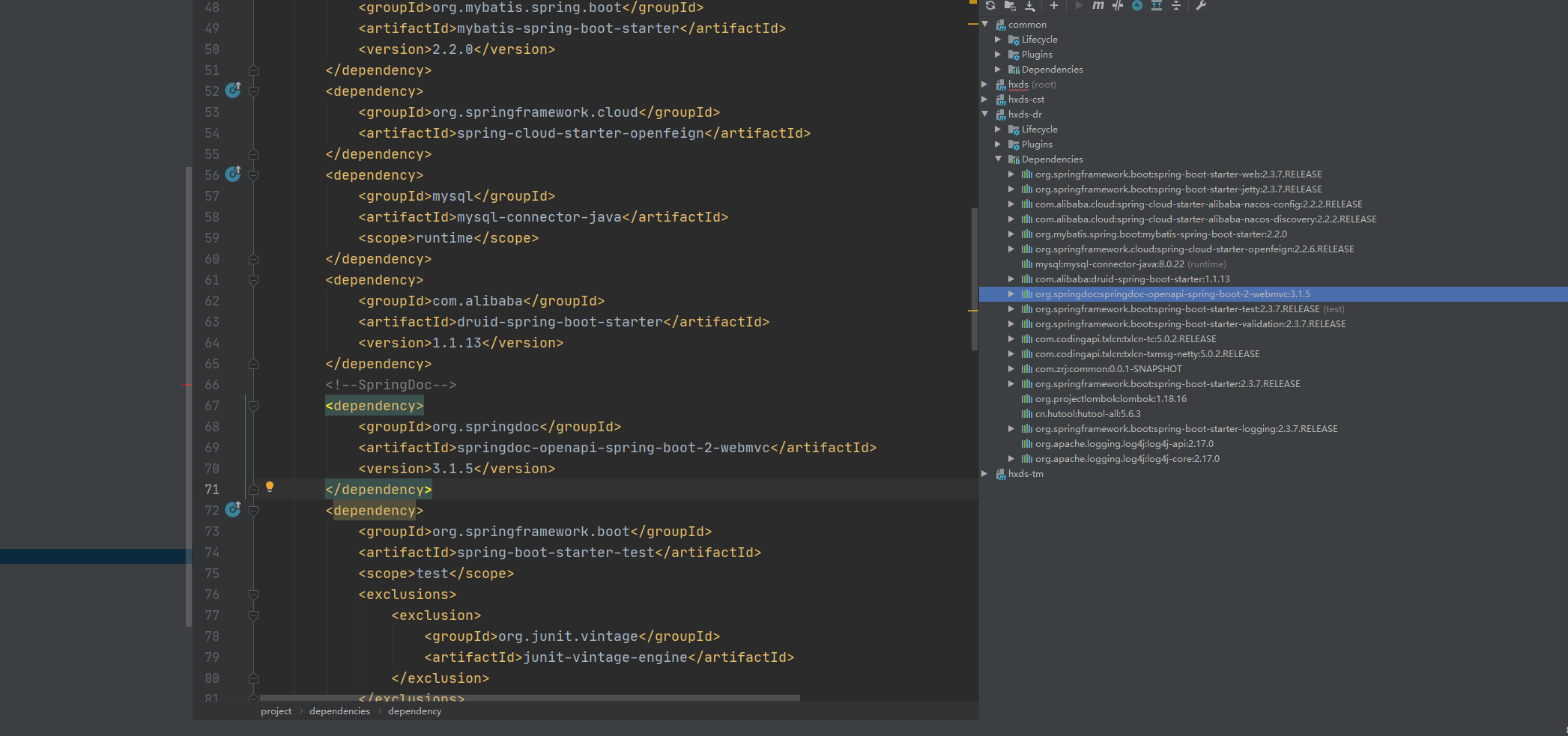The width and height of the screenshot is (1568, 736).
Task: Collapse hxds-dr Dependencies node
Action: point(998,159)
